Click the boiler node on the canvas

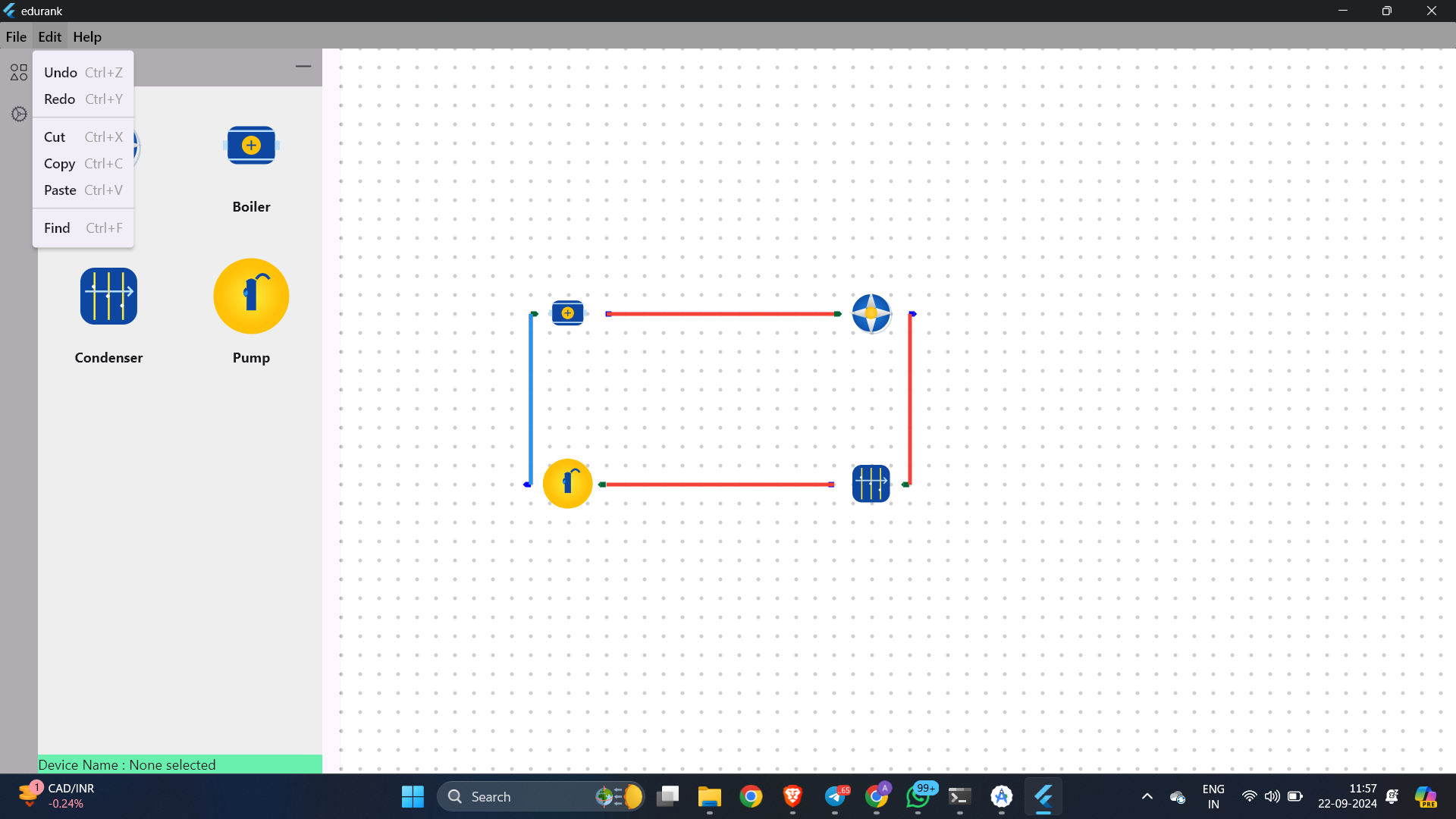(x=567, y=312)
